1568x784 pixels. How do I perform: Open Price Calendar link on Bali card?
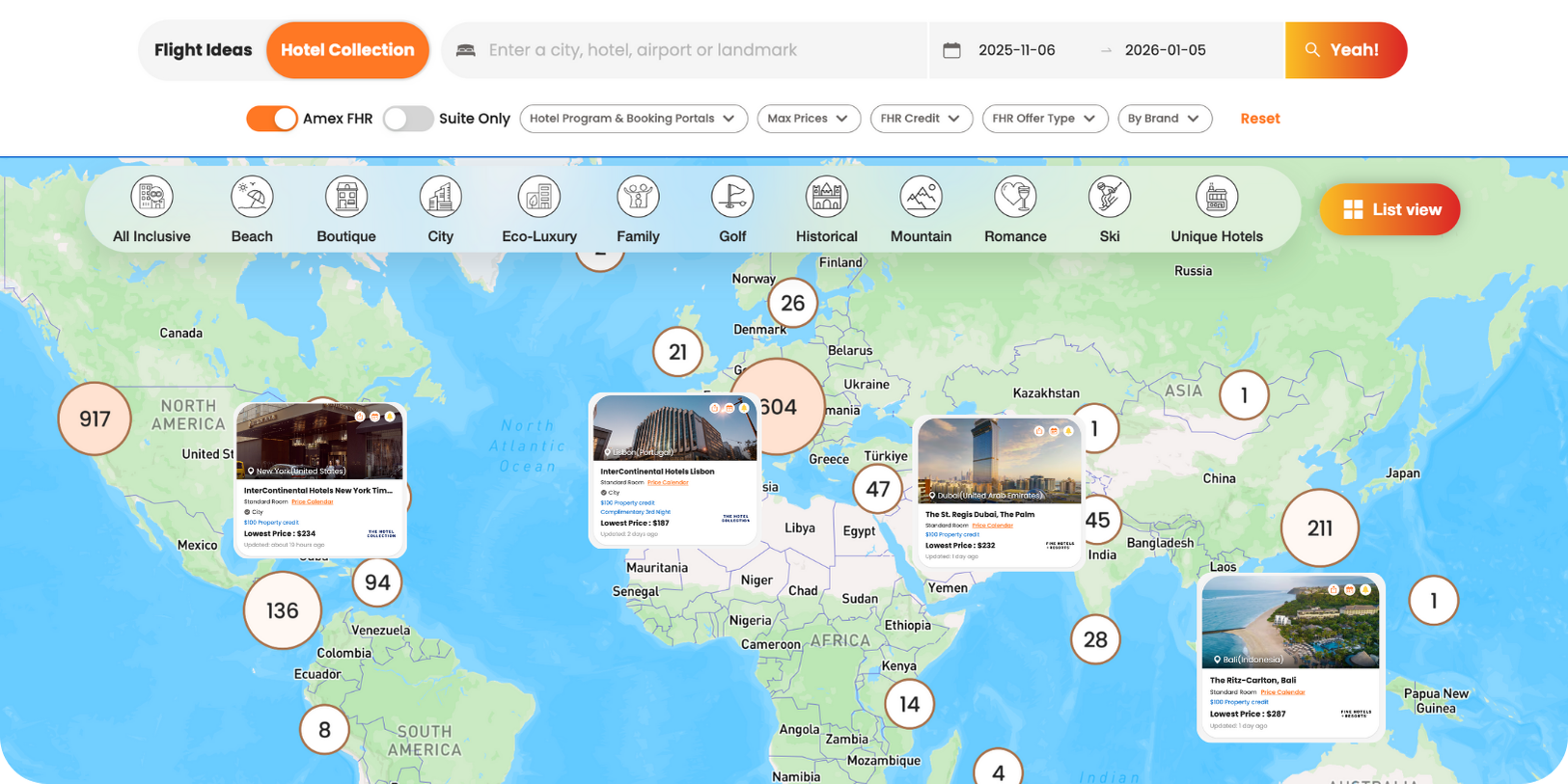[1282, 691]
